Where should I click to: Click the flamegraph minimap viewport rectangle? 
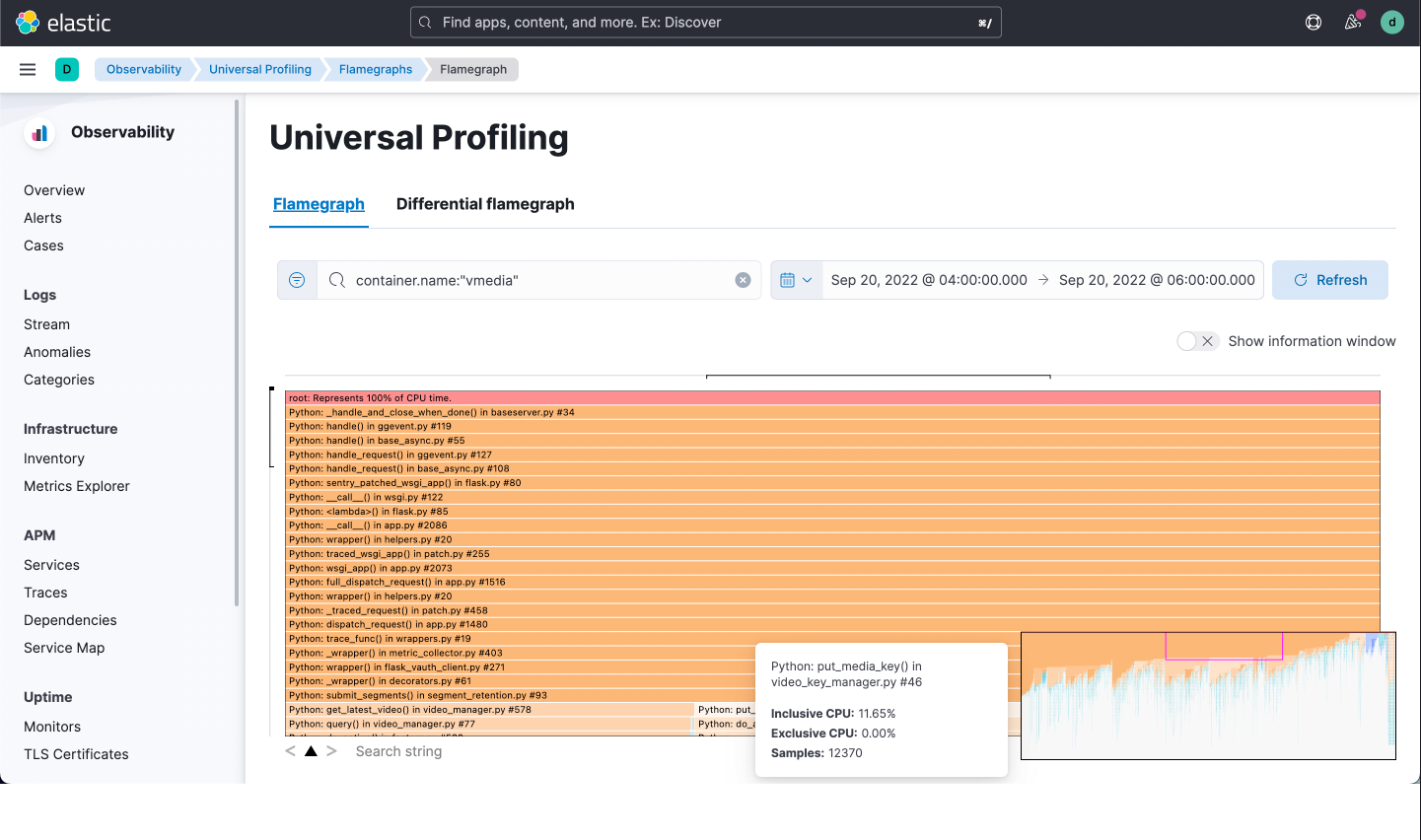[x=1224, y=646]
